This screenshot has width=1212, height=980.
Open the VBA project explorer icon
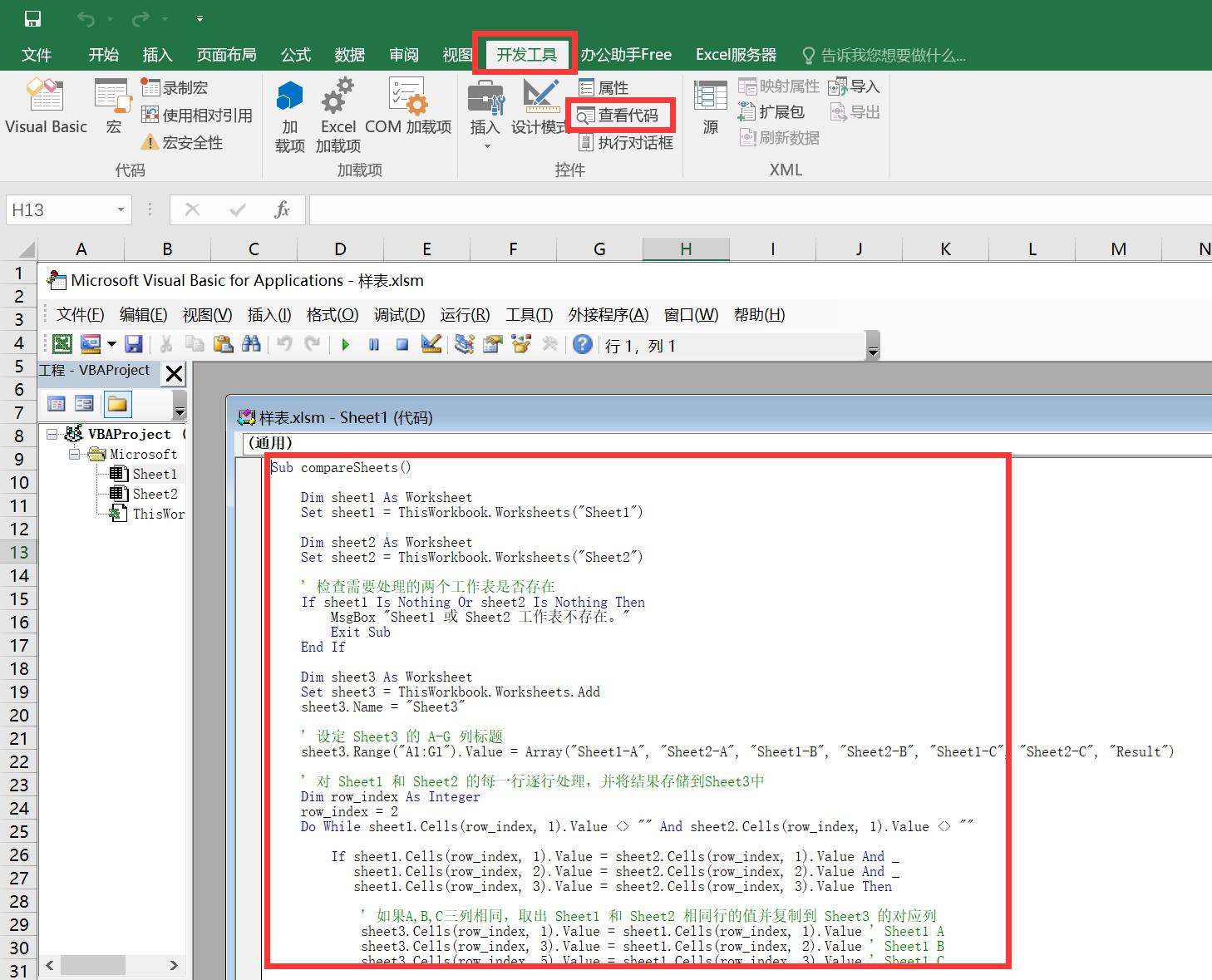pos(465,344)
